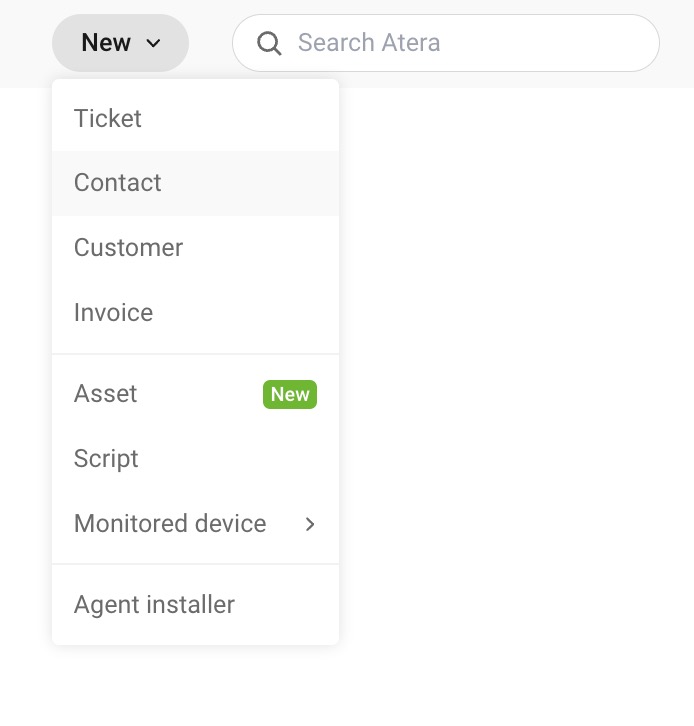Screen dimensions: 694x726
Task: Collapse the New dropdown button
Action: coord(120,43)
